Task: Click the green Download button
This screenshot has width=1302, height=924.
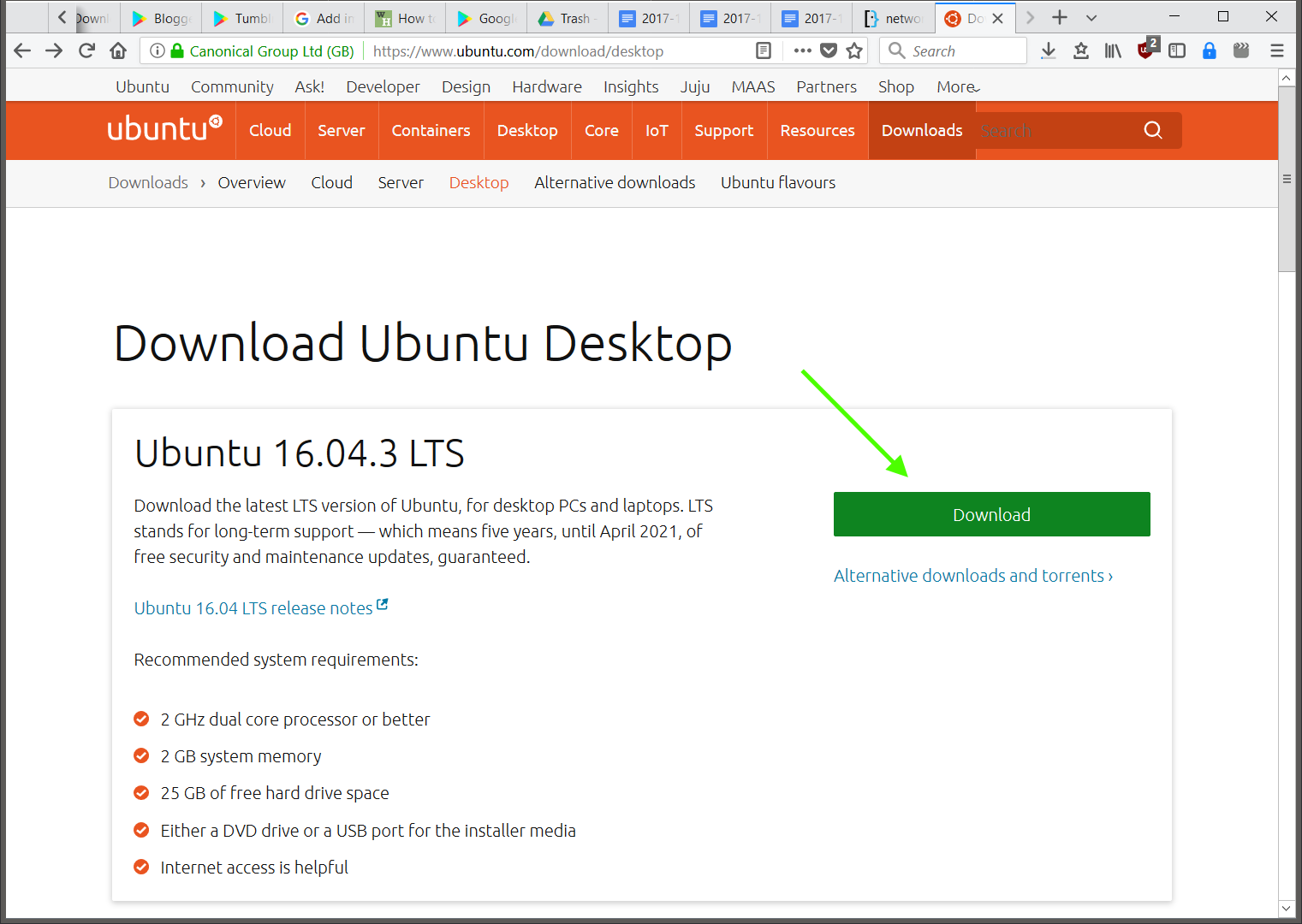Action: point(992,514)
